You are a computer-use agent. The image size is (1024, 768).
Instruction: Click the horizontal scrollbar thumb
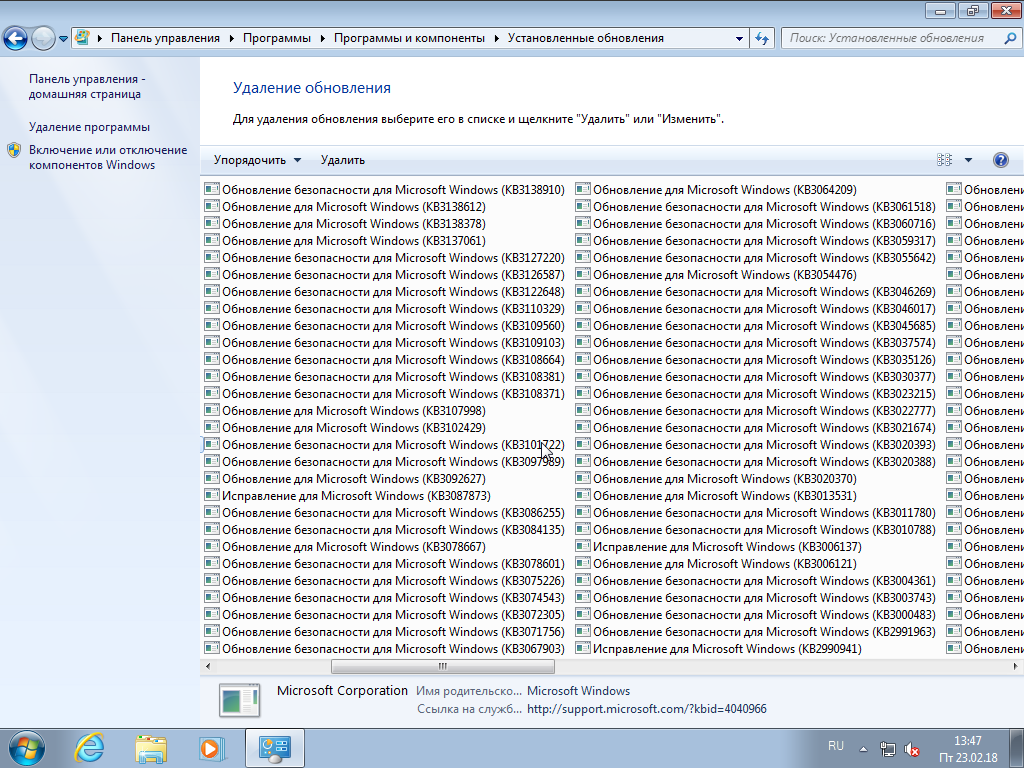(x=443, y=666)
